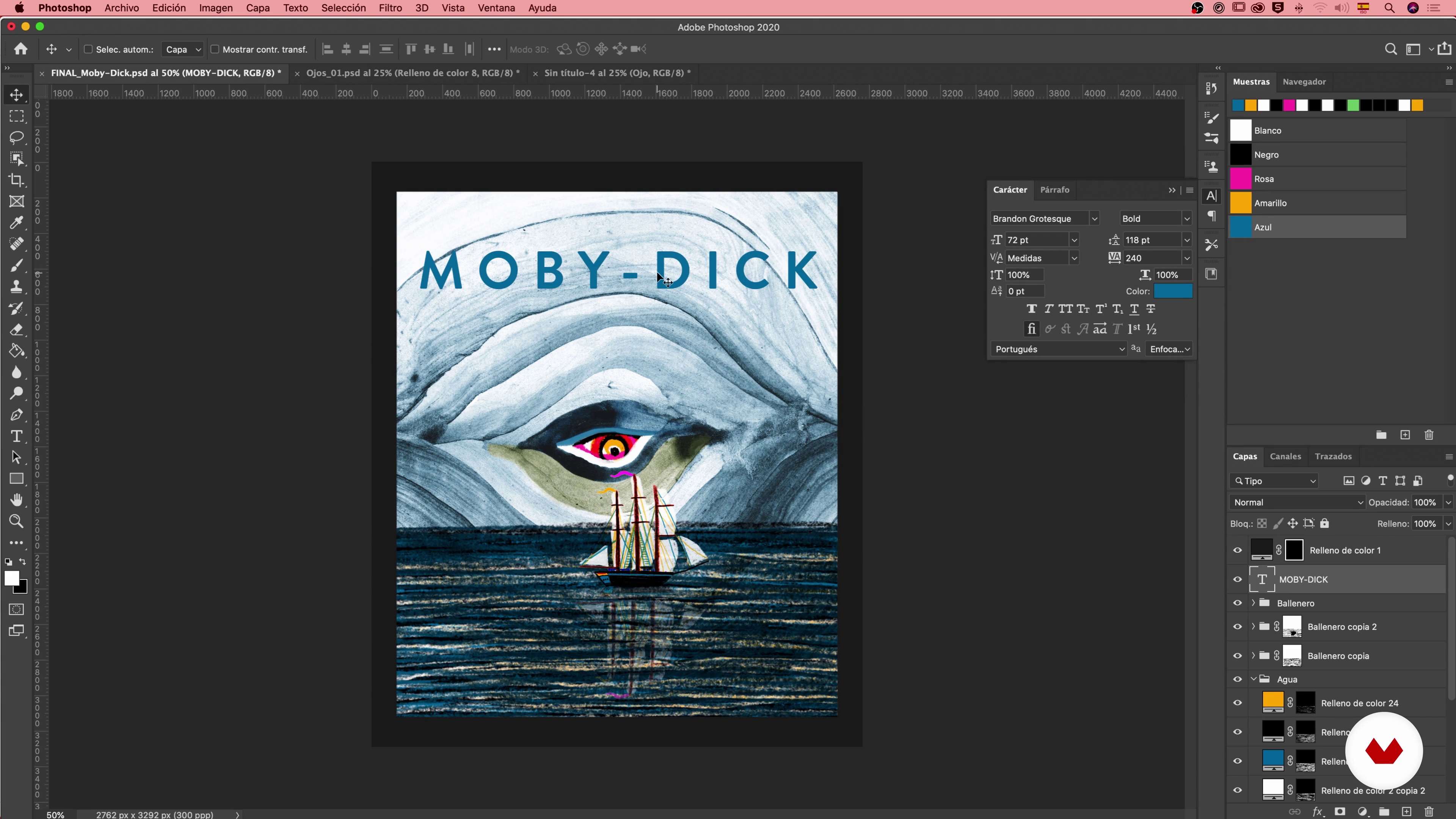The image size is (1456, 819).
Task: Open the Capa auto-select dropdown
Action: click(182, 49)
